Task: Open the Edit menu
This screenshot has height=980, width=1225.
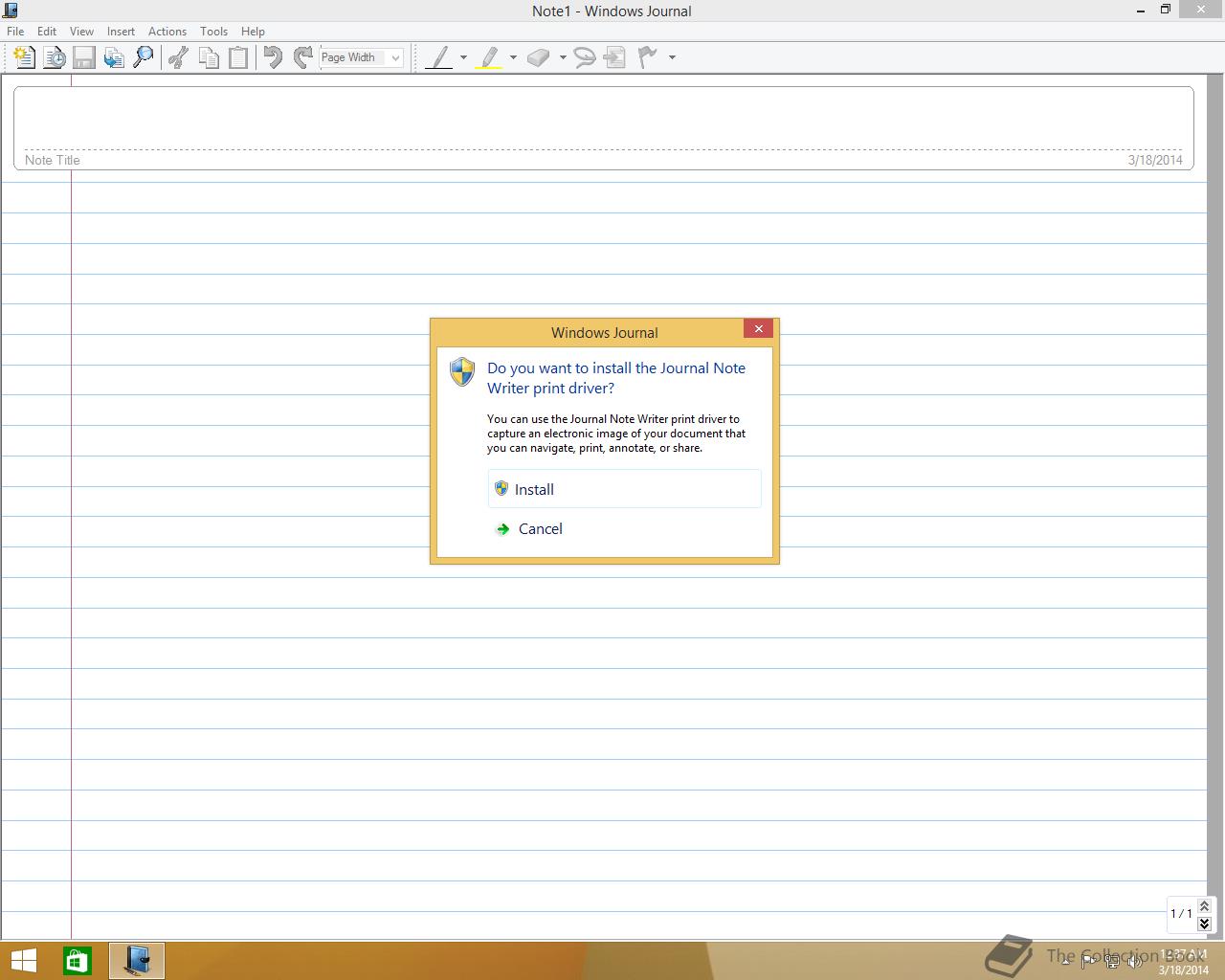Action: 47,31
